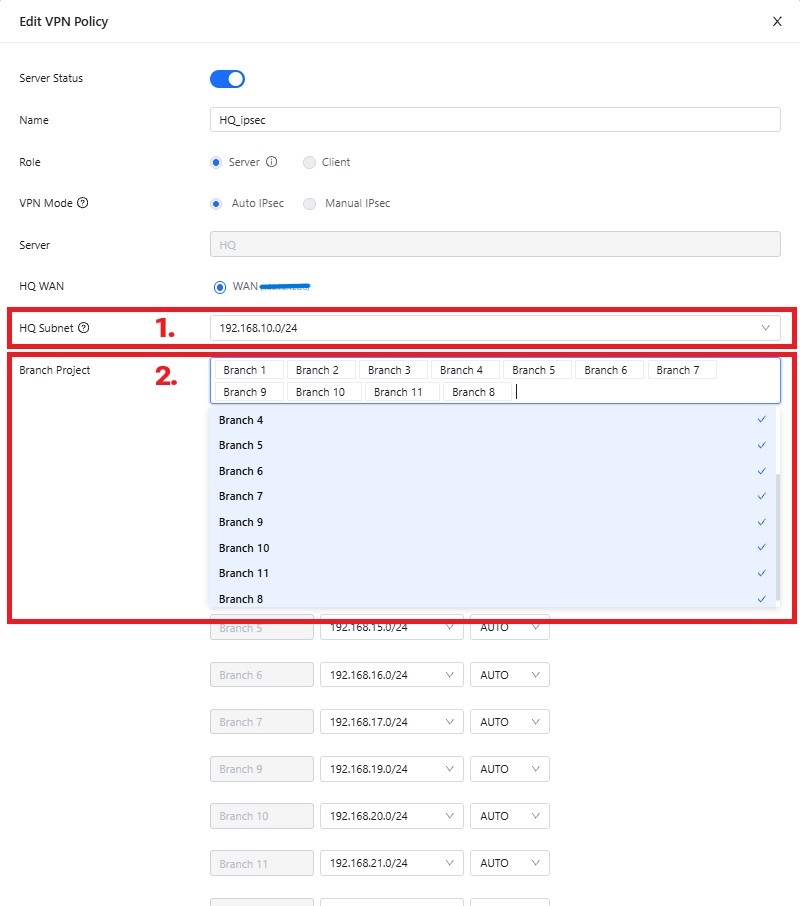Open the Branch 7 subnet dropdown 192.168.17.0/24
This screenshot has width=800, height=906.
point(392,722)
